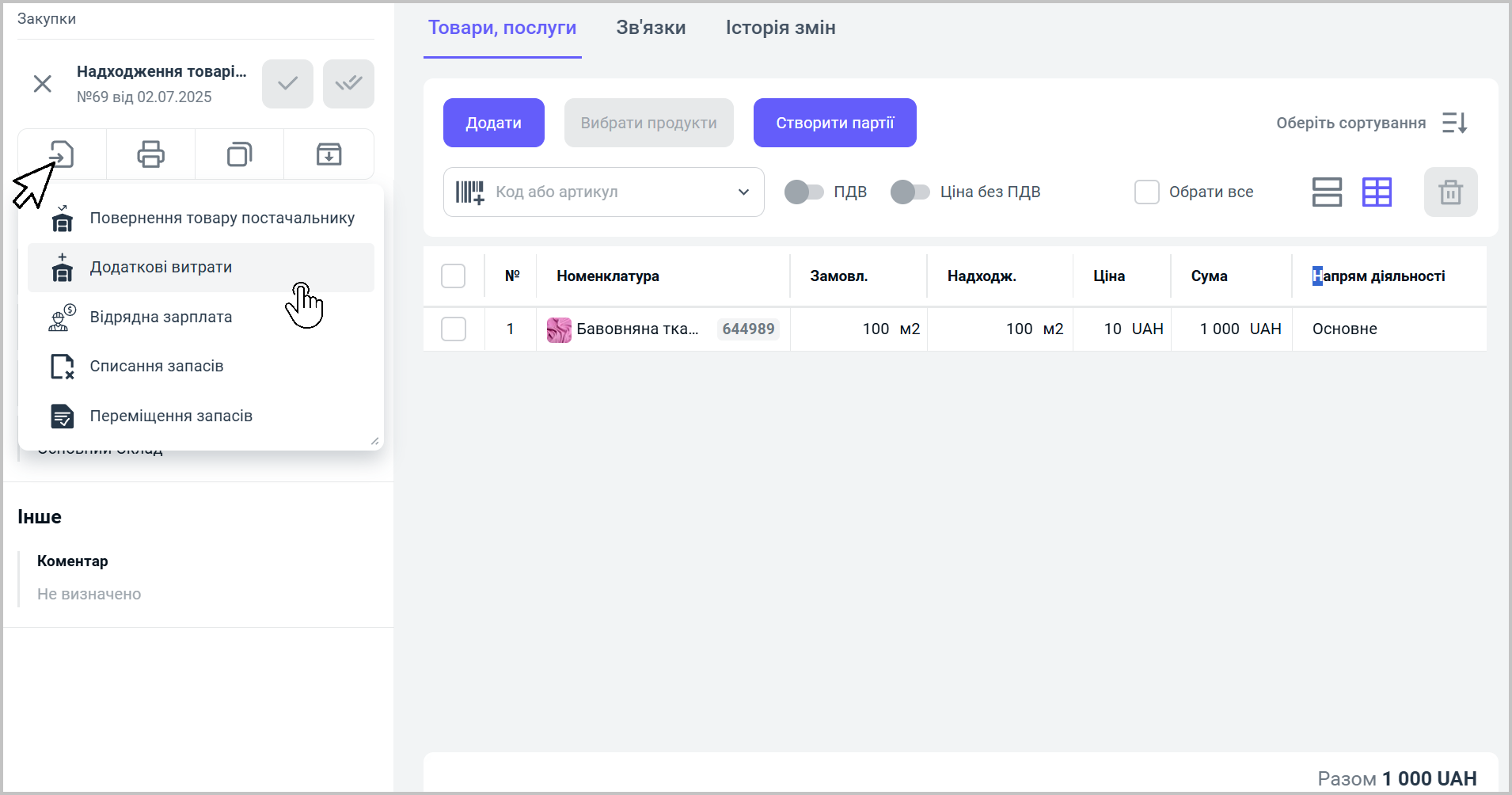1512x795 pixels.
Task: Open the create-based-on document icon
Action: pyautogui.click(x=62, y=154)
